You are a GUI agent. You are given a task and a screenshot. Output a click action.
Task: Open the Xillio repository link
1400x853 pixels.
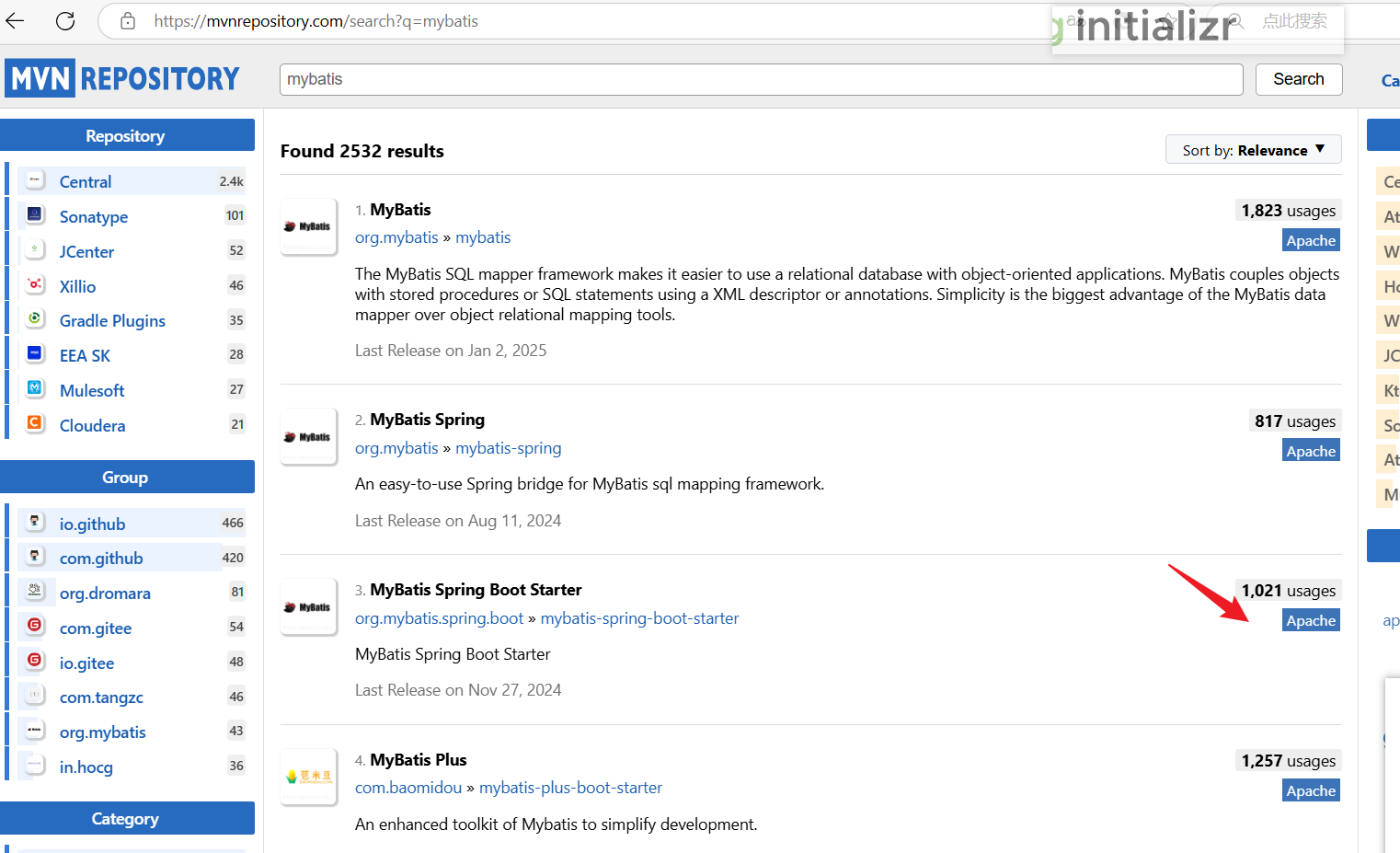[x=77, y=286]
